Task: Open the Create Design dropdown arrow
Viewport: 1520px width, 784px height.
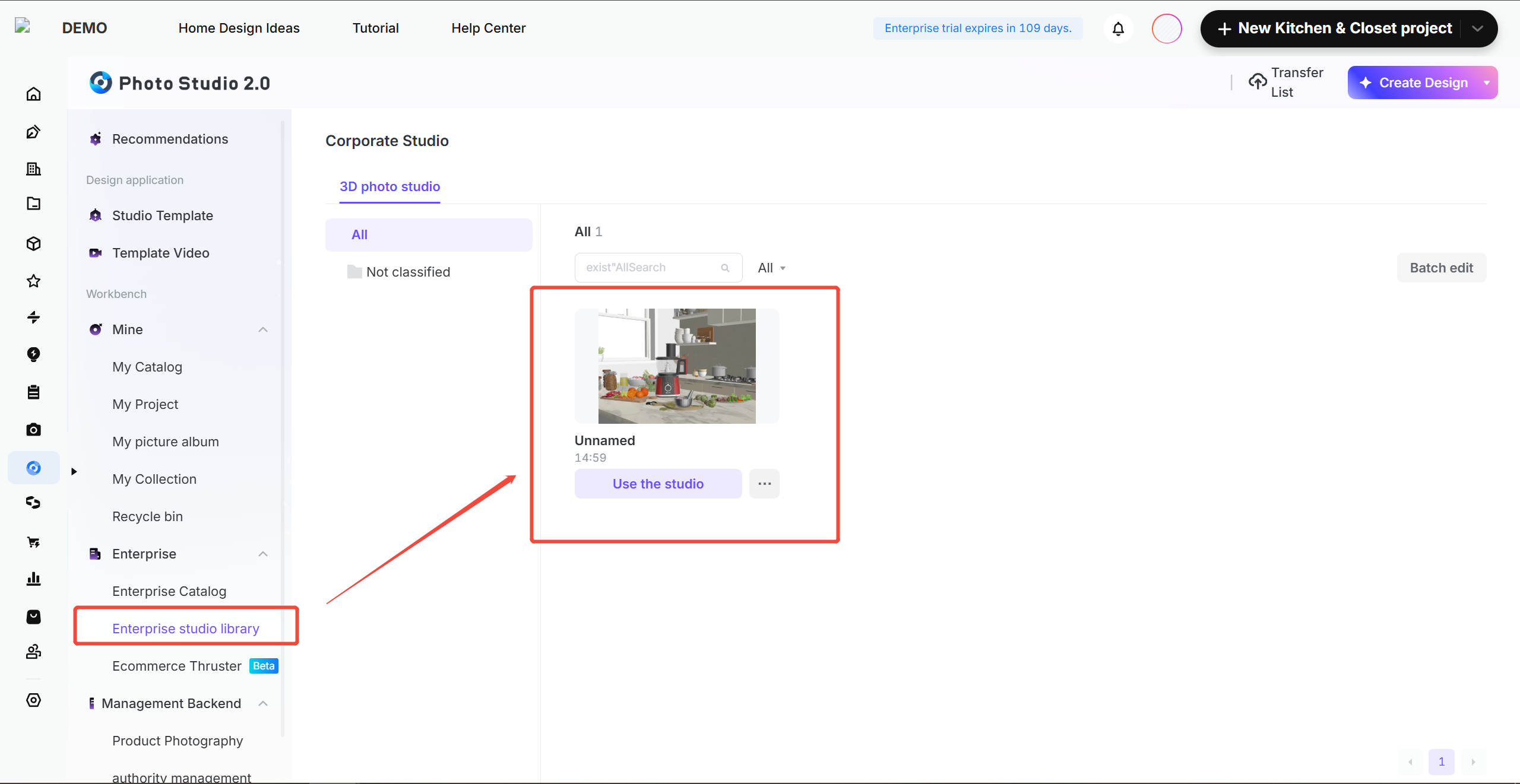Action: (x=1487, y=82)
